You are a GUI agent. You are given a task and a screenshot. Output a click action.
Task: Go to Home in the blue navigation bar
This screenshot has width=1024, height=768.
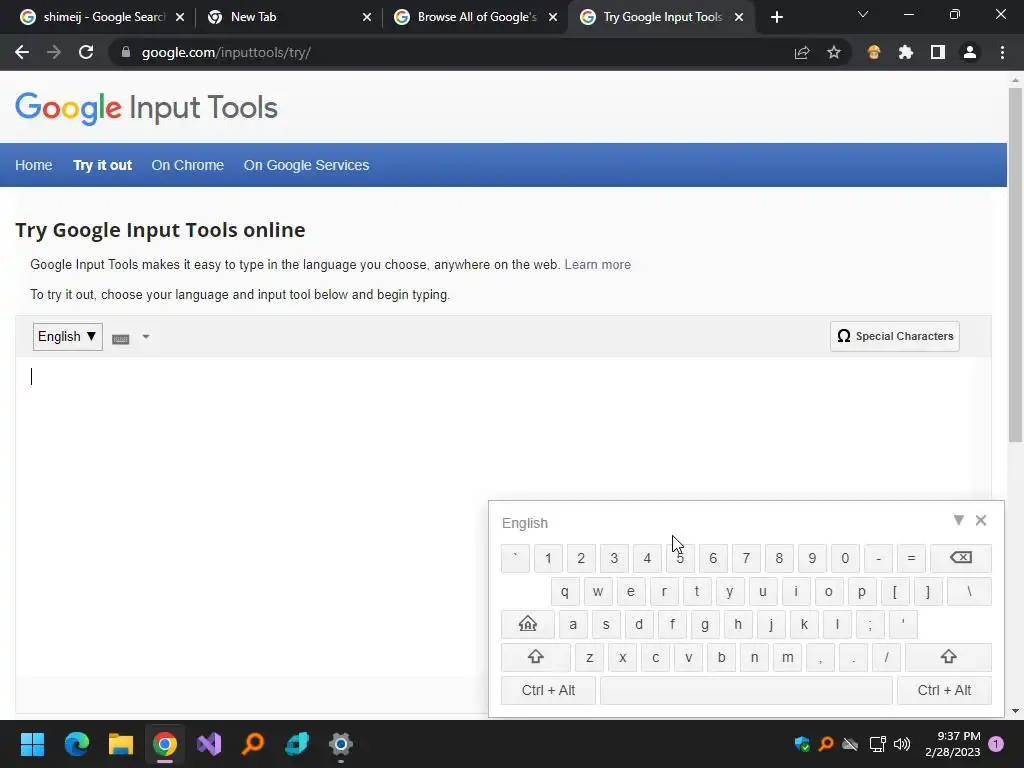pos(34,165)
